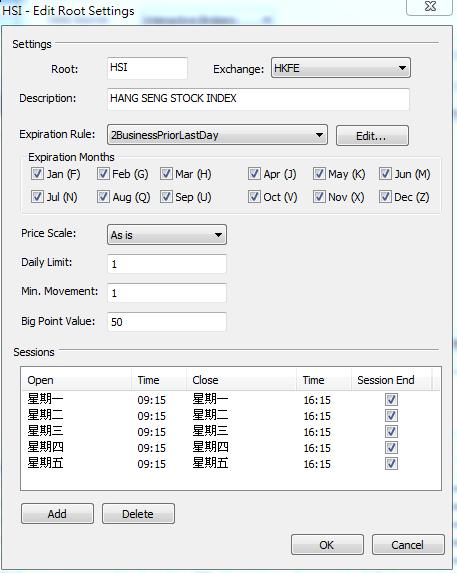This screenshot has width=457, height=573.
Task: Select the 星期五 open day cell
Action: point(45,463)
